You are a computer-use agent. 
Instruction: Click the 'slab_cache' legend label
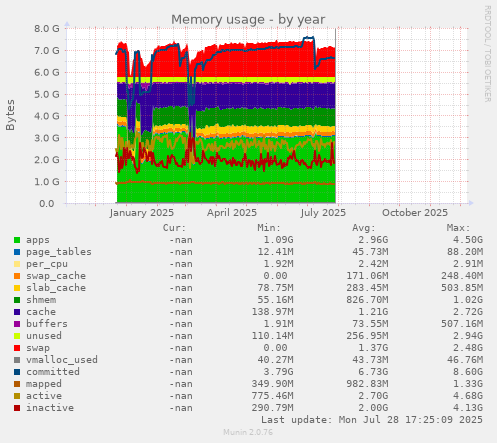(56, 288)
